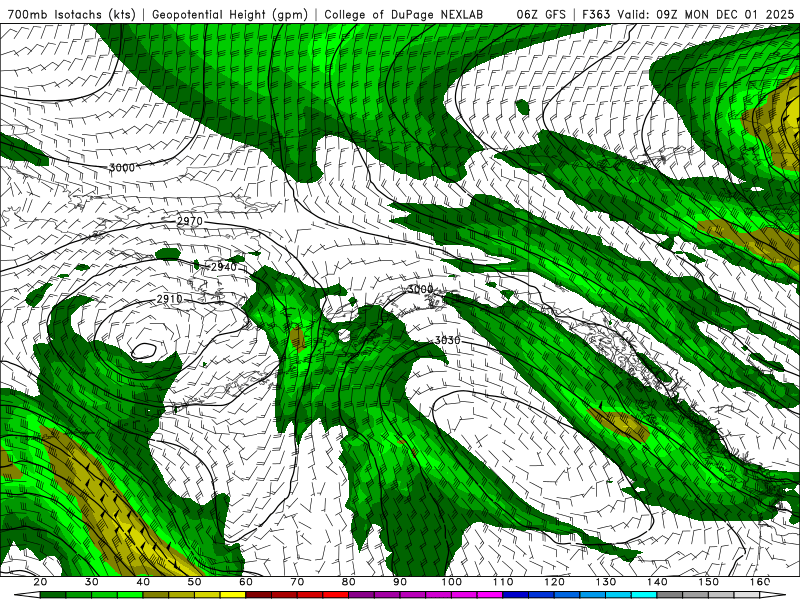Image resolution: width=800 pixels, height=600 pixels.
Task: Select the 'College of DuPage NEXLAB' label
Action: (x=403, y=14)
